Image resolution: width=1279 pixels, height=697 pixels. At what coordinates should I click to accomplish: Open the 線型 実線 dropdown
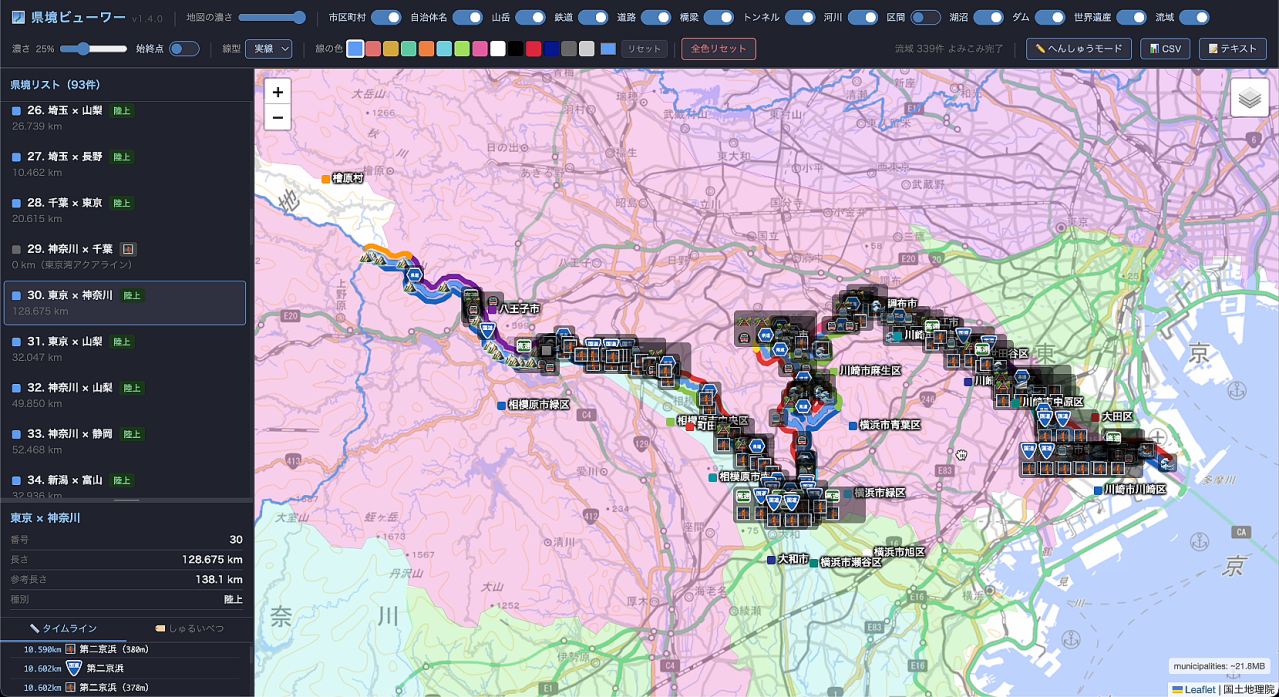tap(269, 48)
